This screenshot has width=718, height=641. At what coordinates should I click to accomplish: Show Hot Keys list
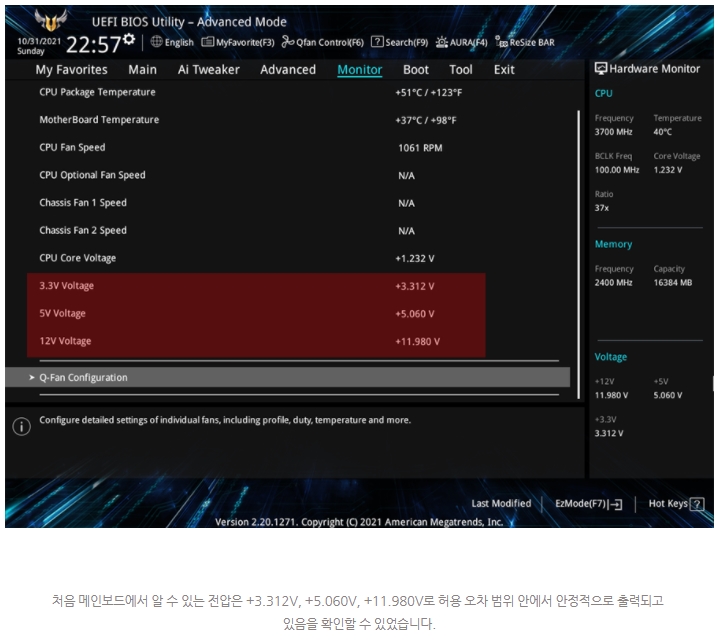pyautogui.click(x=676, y=504)
